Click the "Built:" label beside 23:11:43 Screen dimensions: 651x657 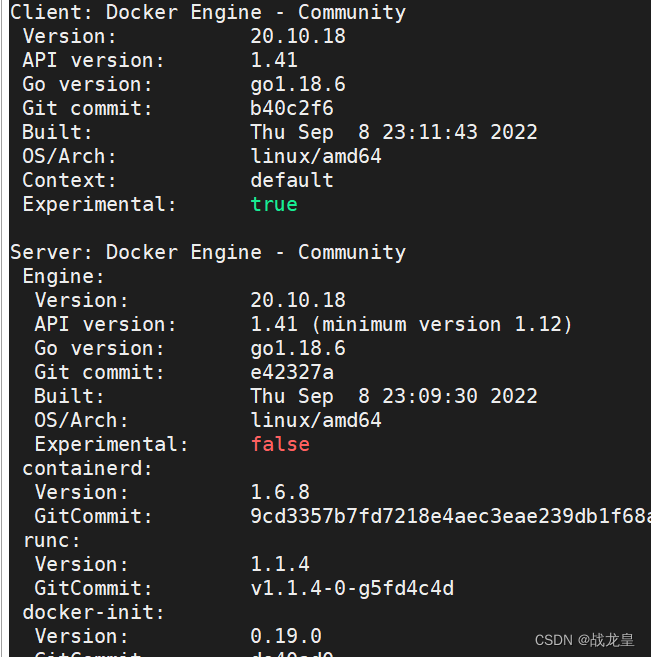coord(57,132)
